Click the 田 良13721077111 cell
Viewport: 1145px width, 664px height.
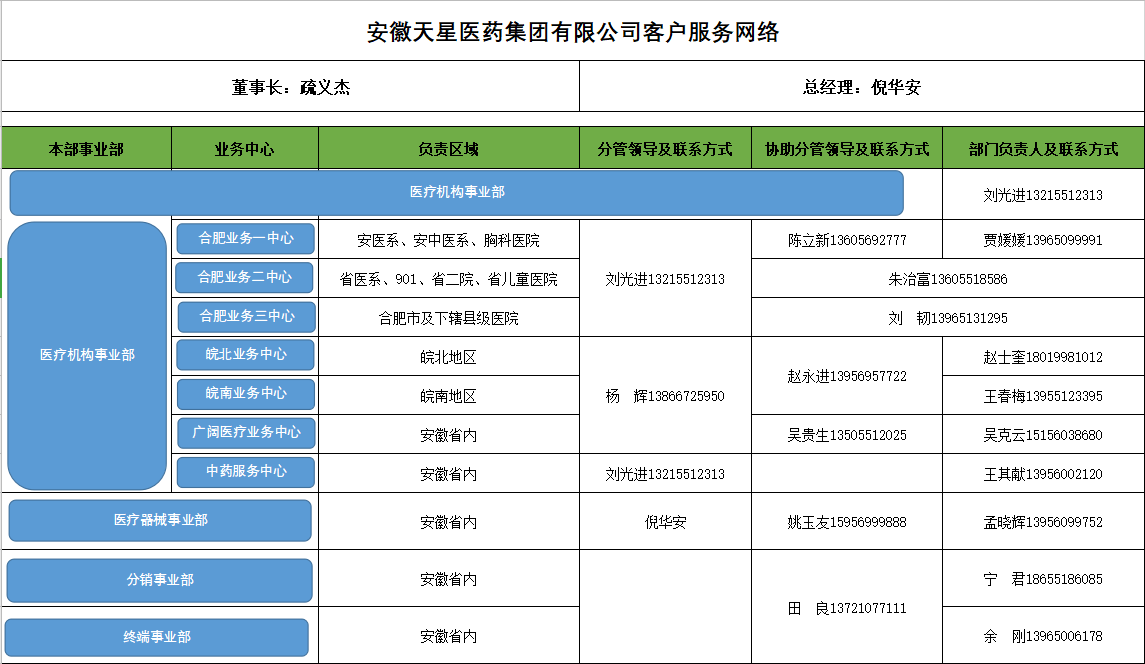point(847,608)
